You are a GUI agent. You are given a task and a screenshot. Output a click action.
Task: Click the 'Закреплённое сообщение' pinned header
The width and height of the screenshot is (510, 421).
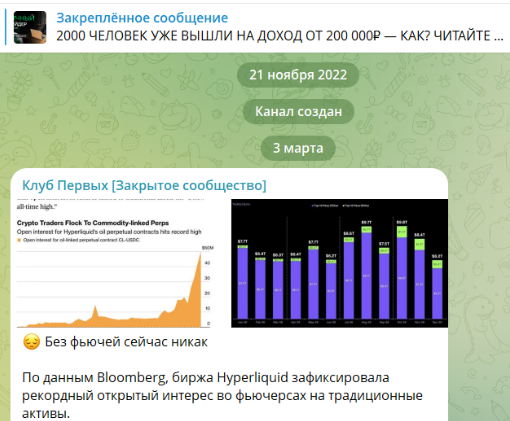point(142,18)
